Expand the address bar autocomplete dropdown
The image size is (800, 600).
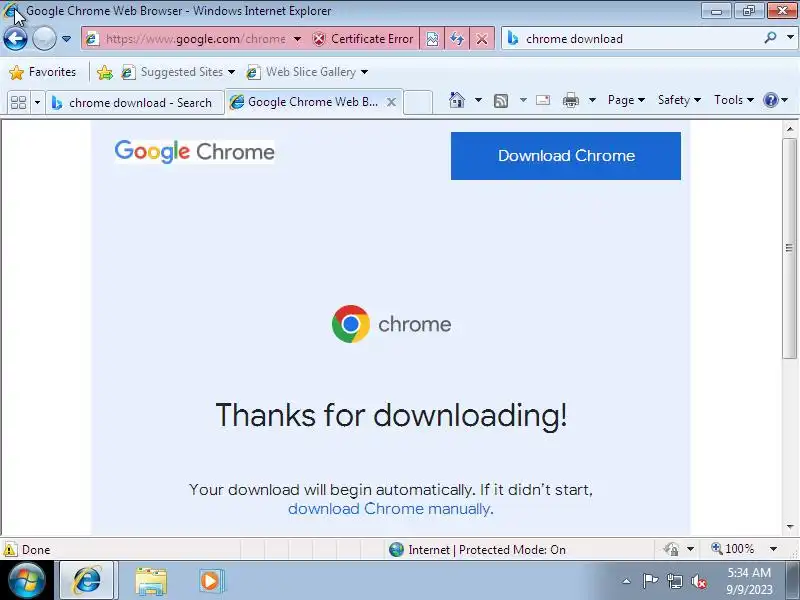click(297, 39)
